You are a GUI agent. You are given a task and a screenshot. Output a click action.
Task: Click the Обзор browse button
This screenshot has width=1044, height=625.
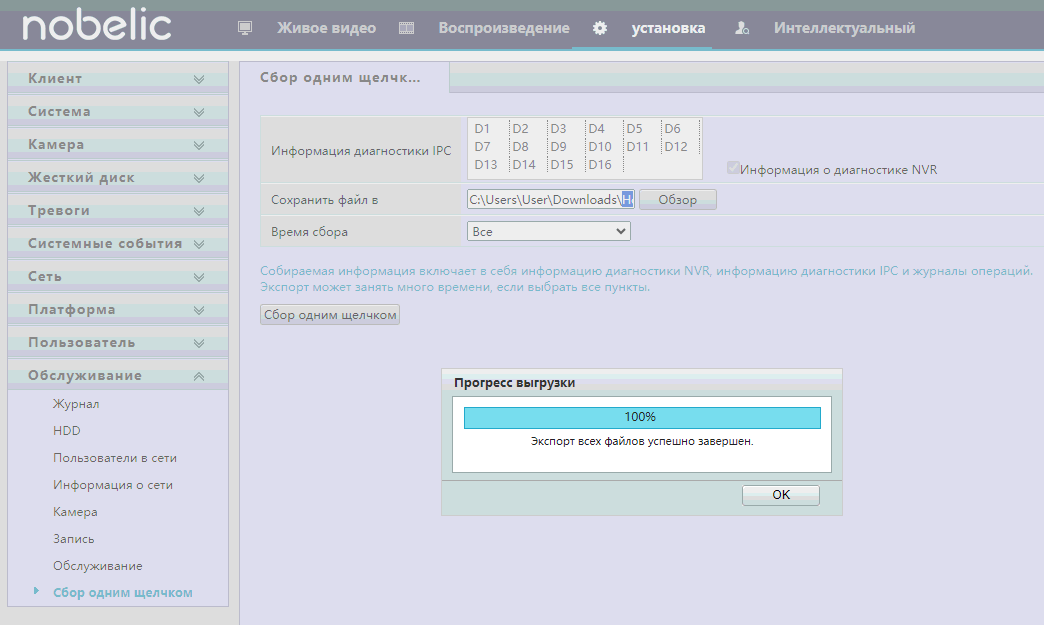(678, 200)
